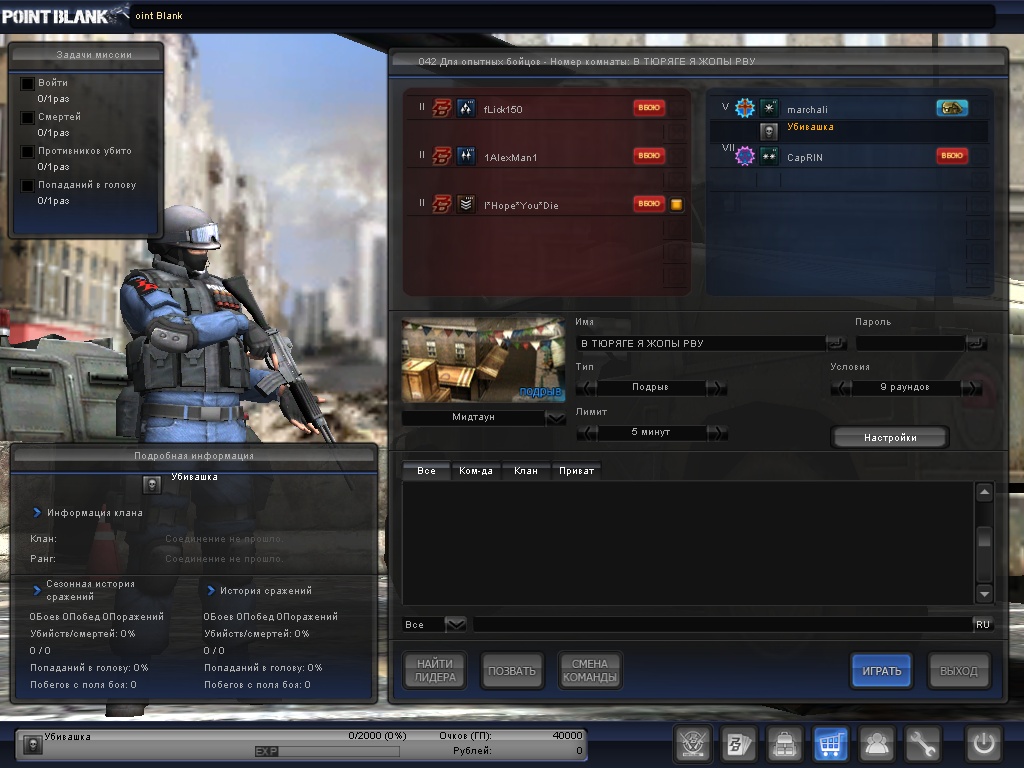The image size is (1024, 768).
Task: Open the backpack inventory icon
Action: (785, 744)
